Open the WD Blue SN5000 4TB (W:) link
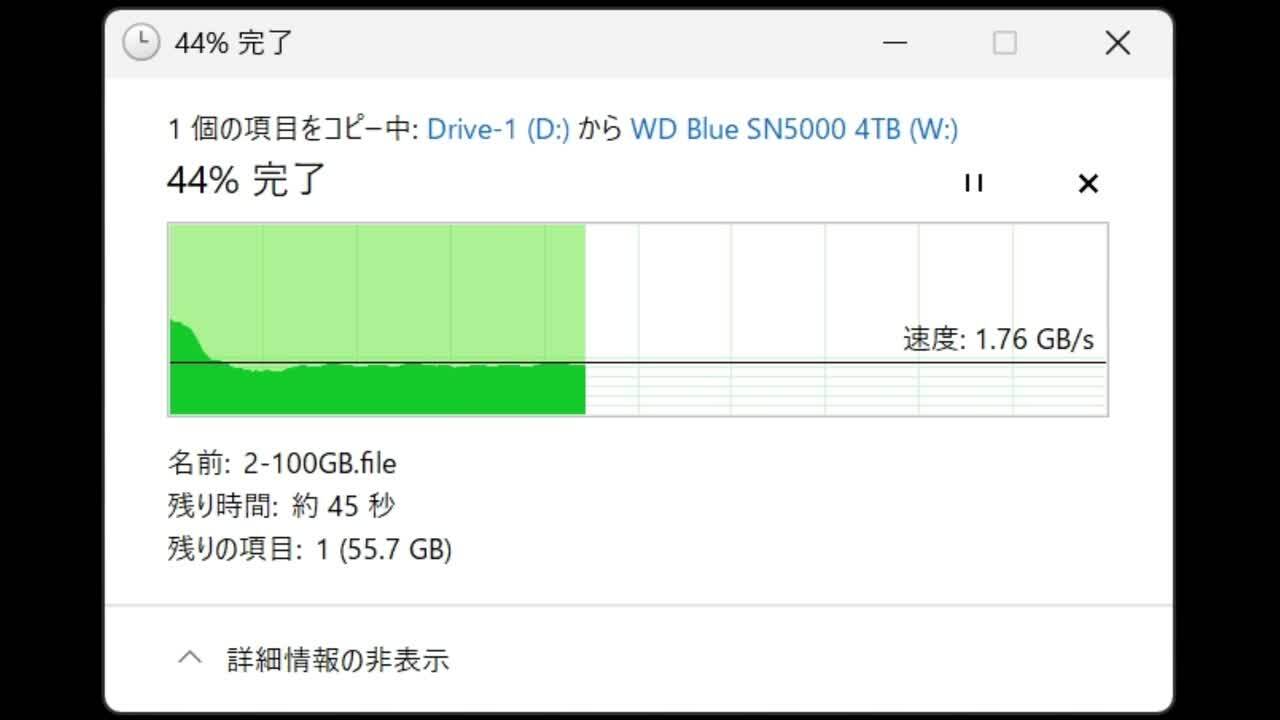 (x=794, y=129)
